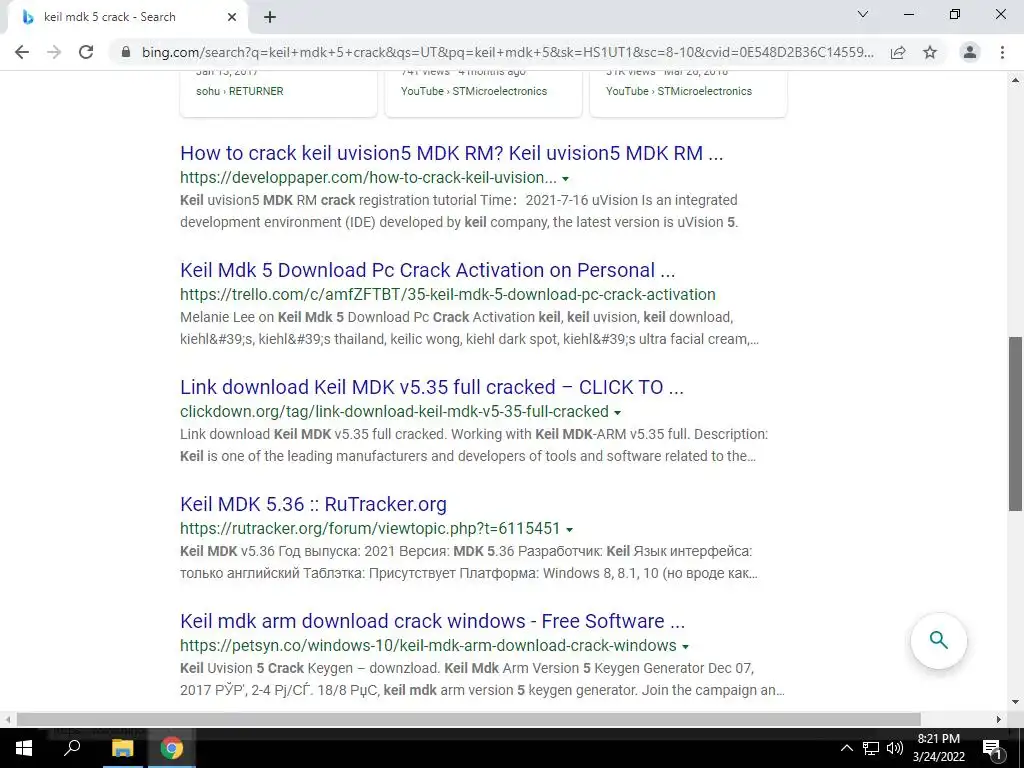Bookmark this page with the star icon
Image resolution: width=1024 pixels, height=768 pixels.
(930, 52)
